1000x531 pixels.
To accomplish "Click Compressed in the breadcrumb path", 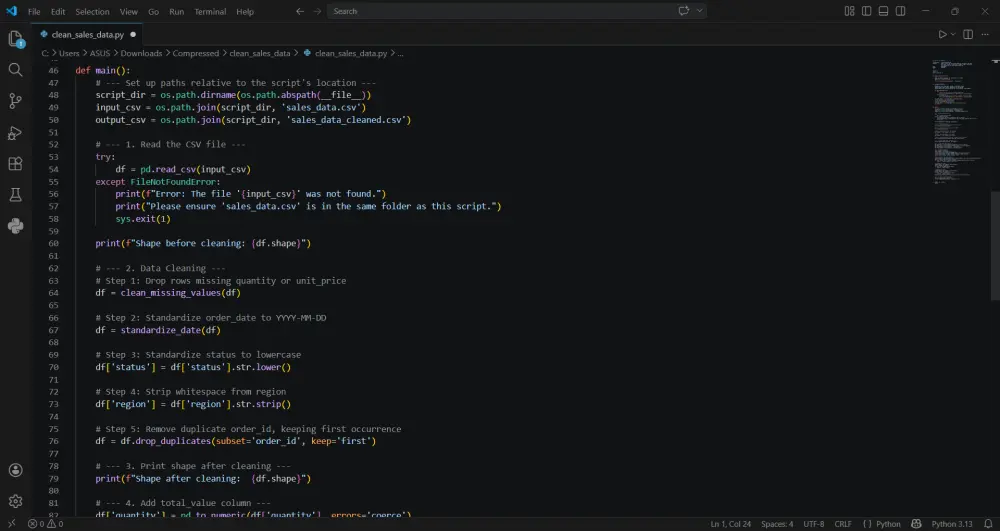I will tap(196, 54).
